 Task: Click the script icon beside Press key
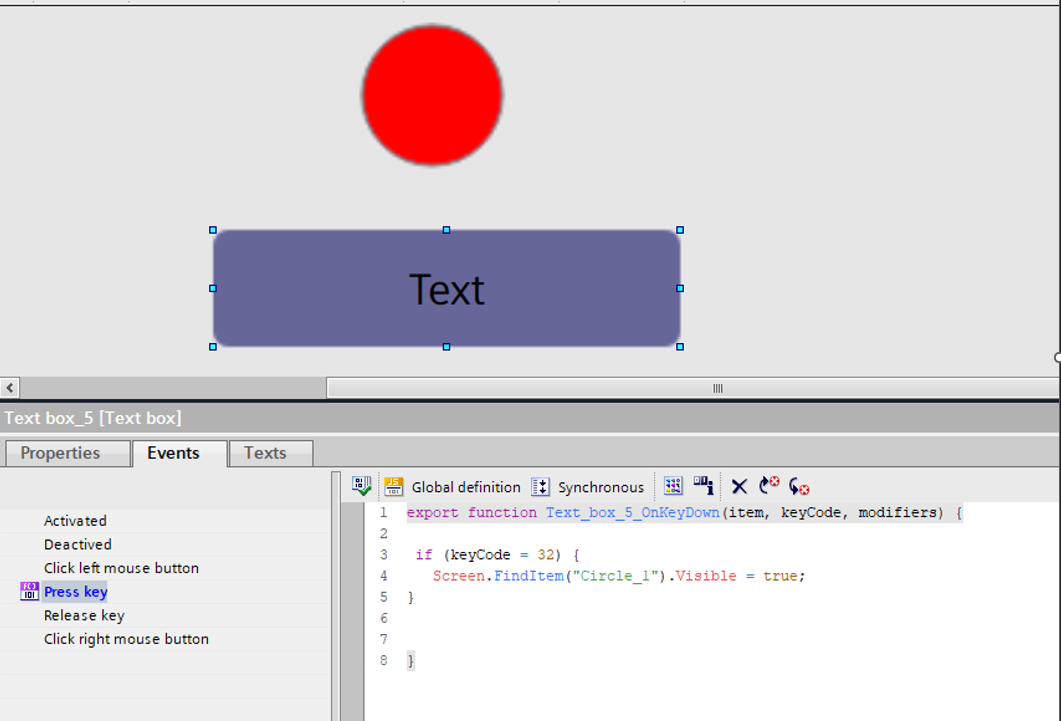(x=29, y=592)
